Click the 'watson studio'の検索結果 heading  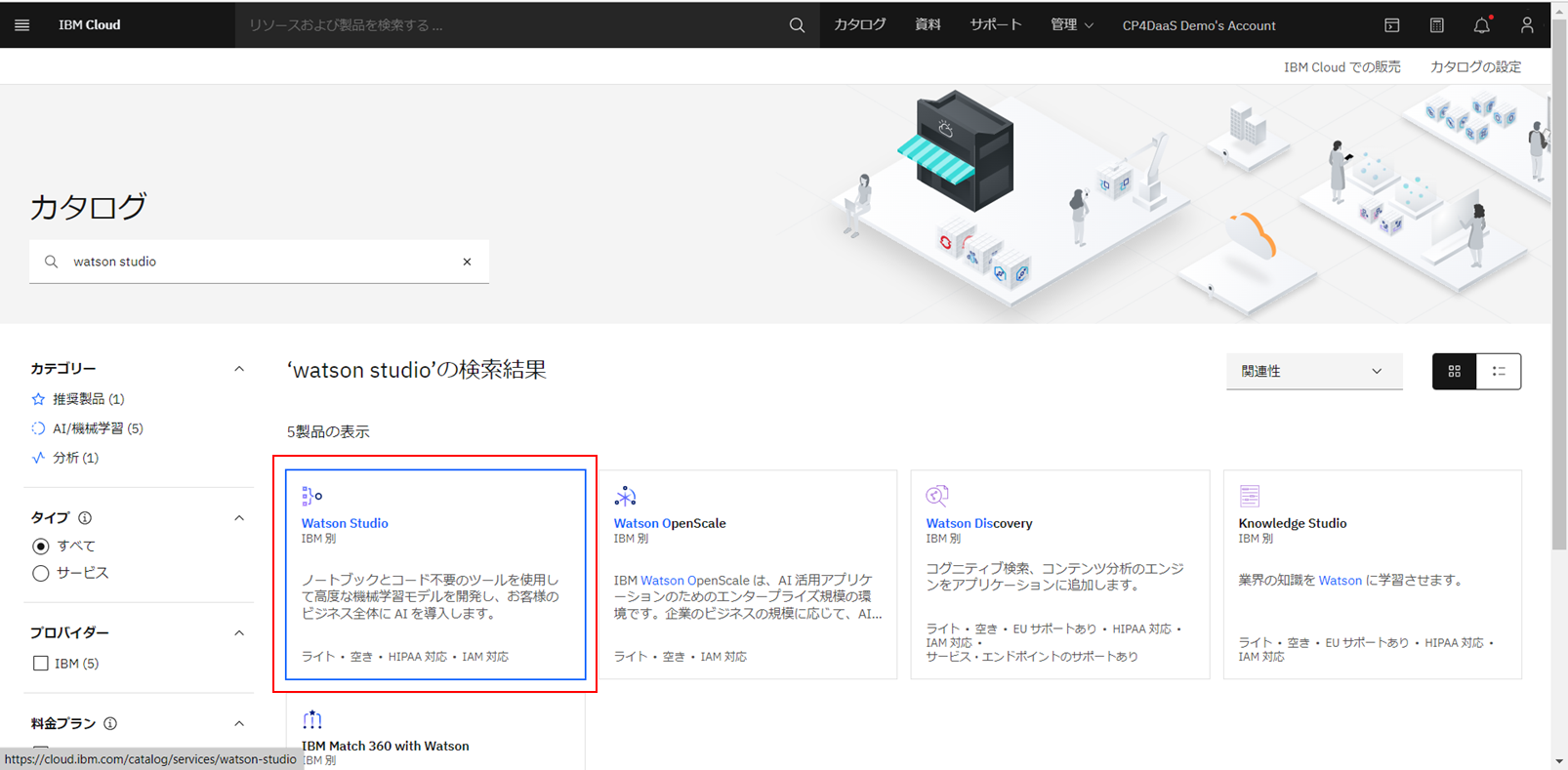[417, 370]
